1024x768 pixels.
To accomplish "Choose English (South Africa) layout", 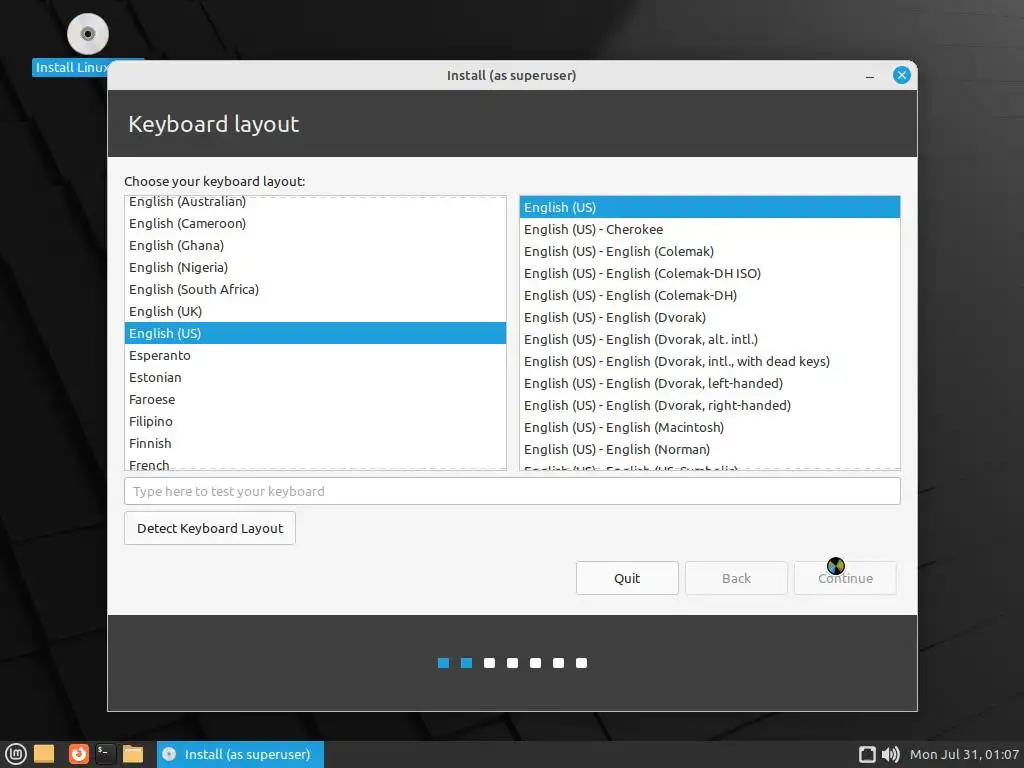I will pos(315,289).
